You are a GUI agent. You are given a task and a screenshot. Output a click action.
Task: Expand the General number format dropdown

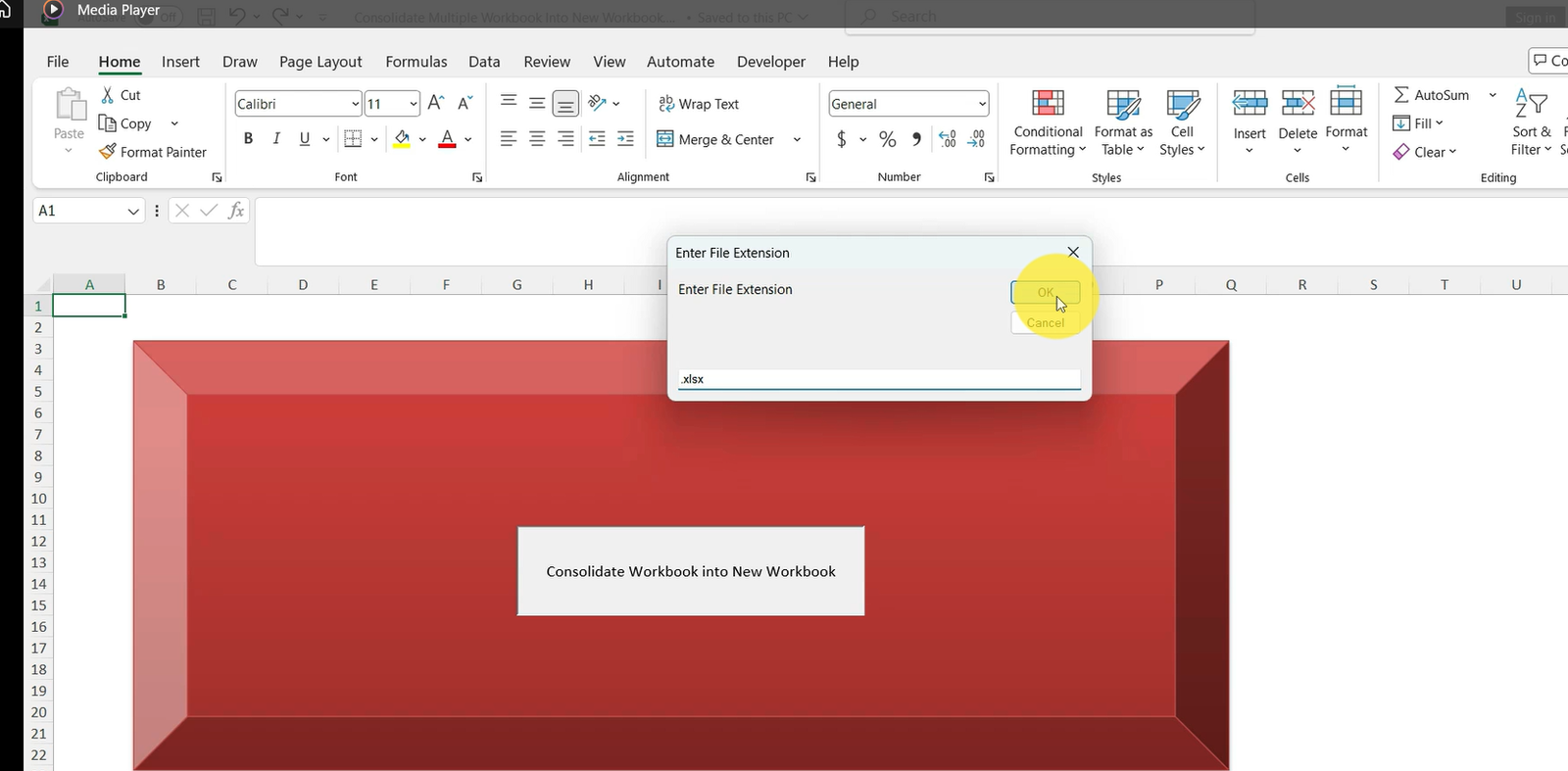click(x=981, y=104)
